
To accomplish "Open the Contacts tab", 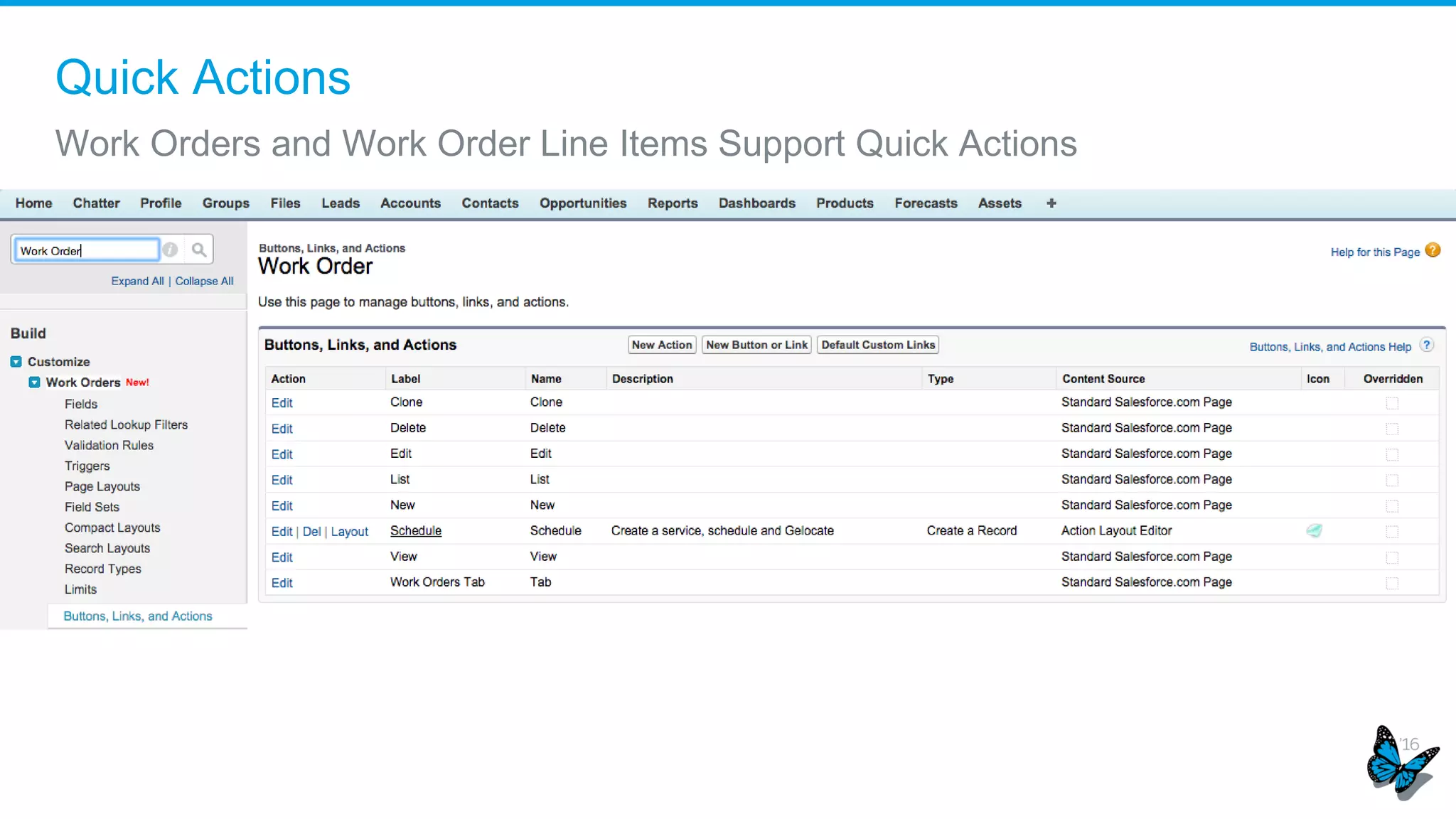I will (491, 203).
